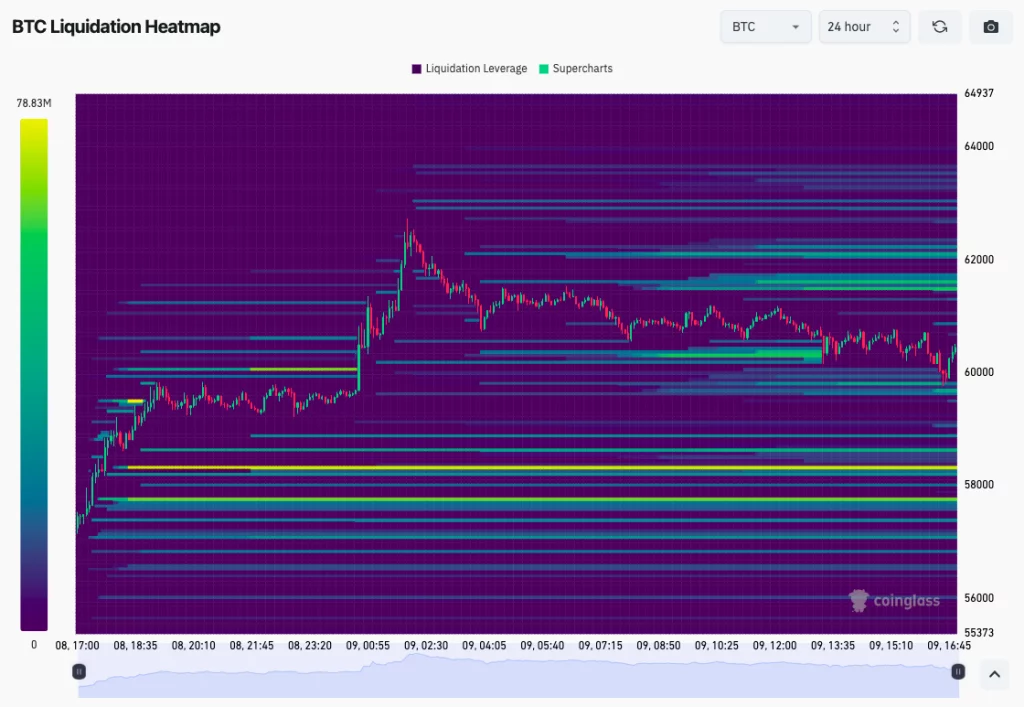Screen dimensions: 1024x707
Task: Click the Coinglass watermark logo
Action: (x=895, y=601)
